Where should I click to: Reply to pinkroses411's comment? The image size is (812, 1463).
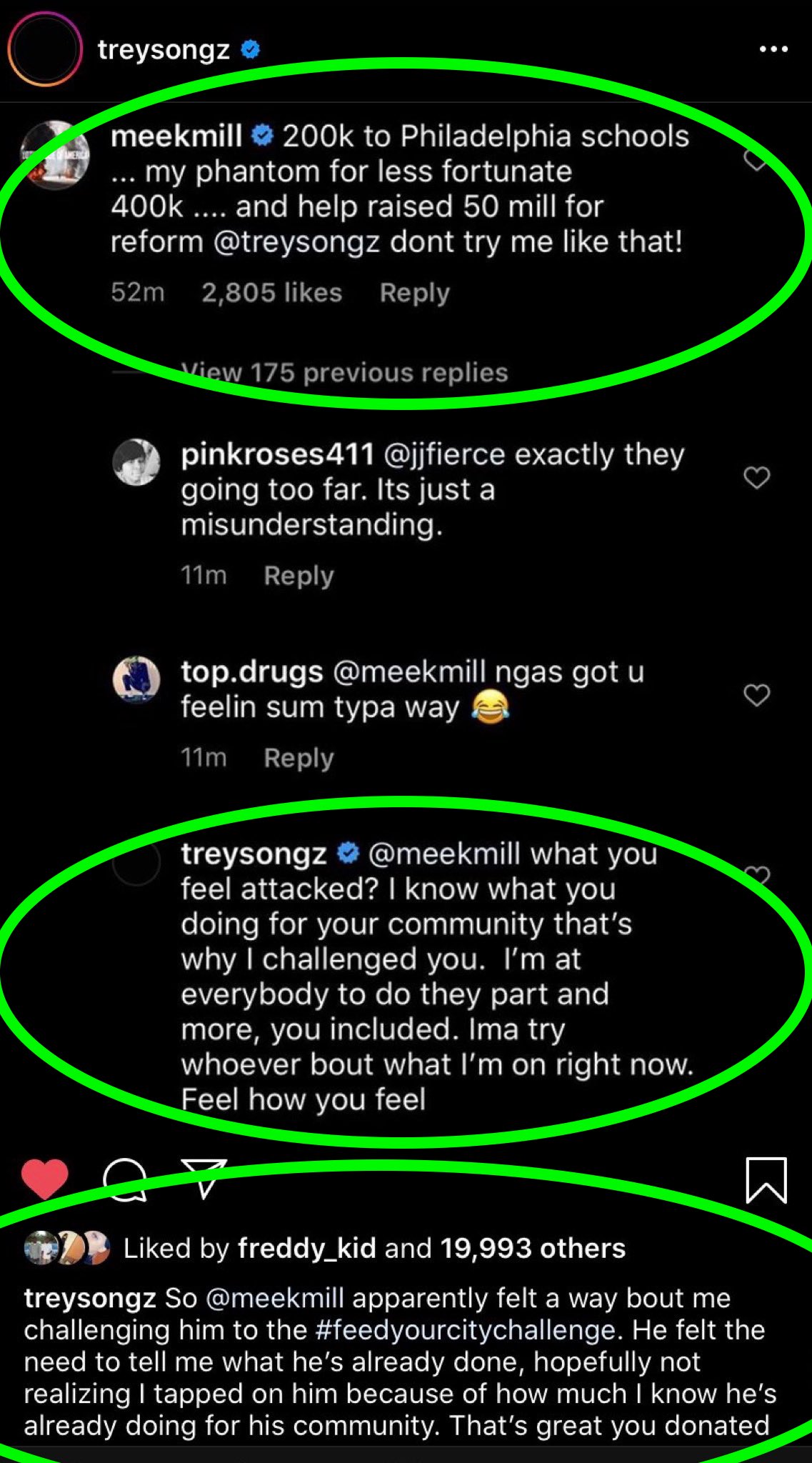[x=299, y=576]
